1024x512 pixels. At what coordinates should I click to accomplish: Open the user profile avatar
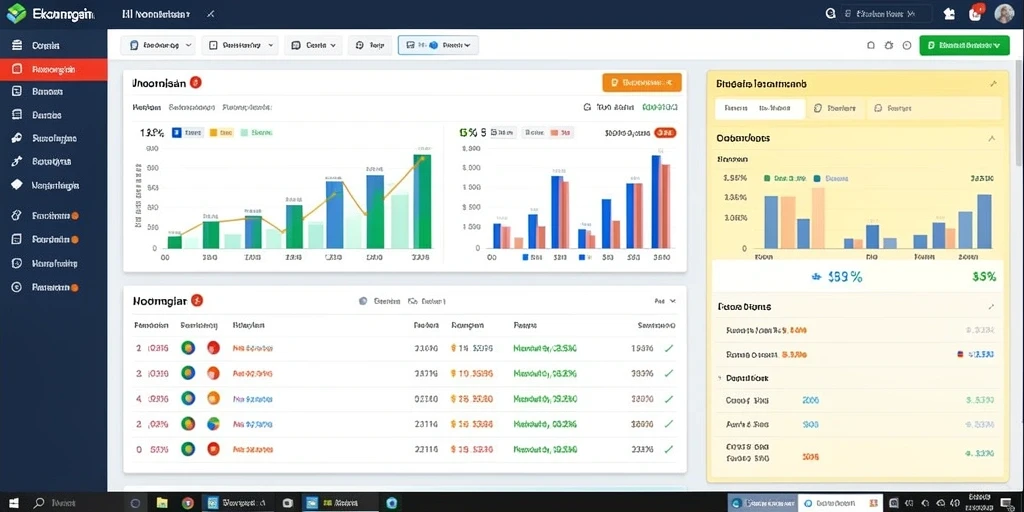point(1004,13)
